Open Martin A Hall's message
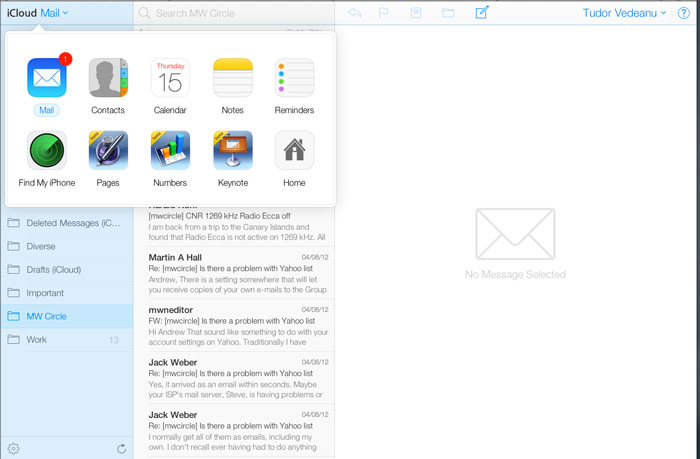This screenshot has height=459, width=700. coord(234,273)
